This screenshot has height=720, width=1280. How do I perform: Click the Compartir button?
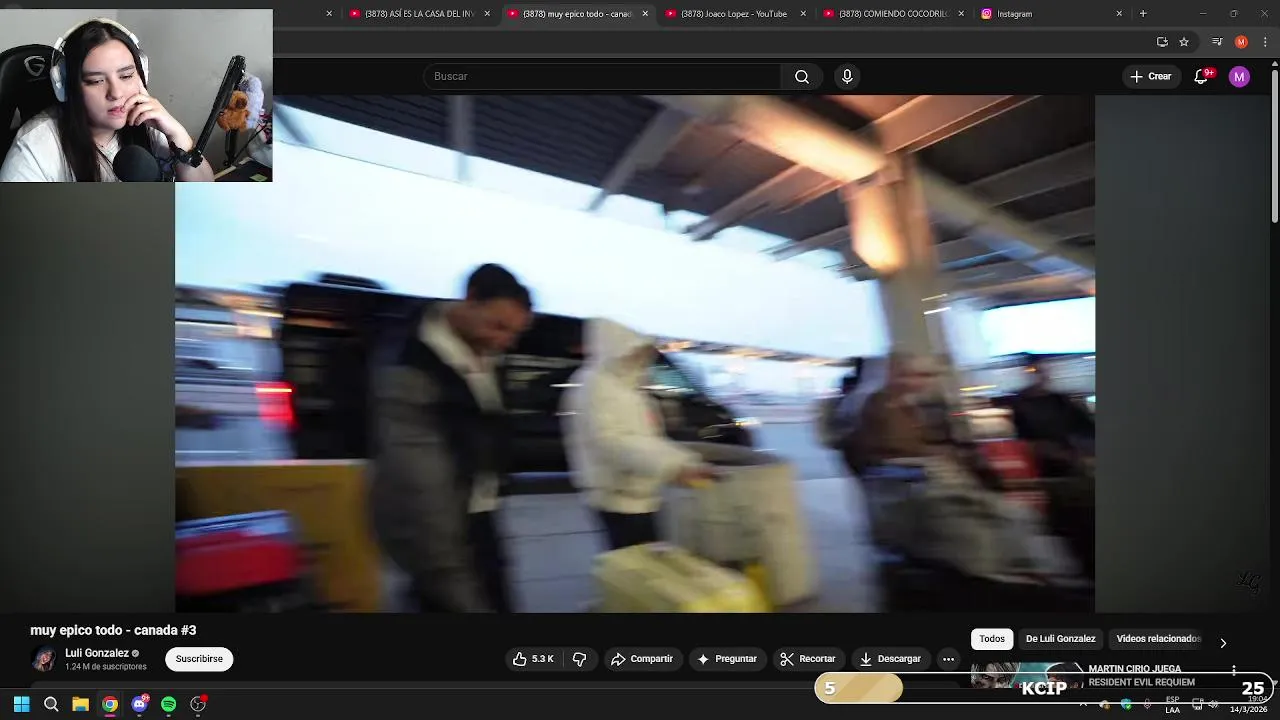click(x=642, y=659)
